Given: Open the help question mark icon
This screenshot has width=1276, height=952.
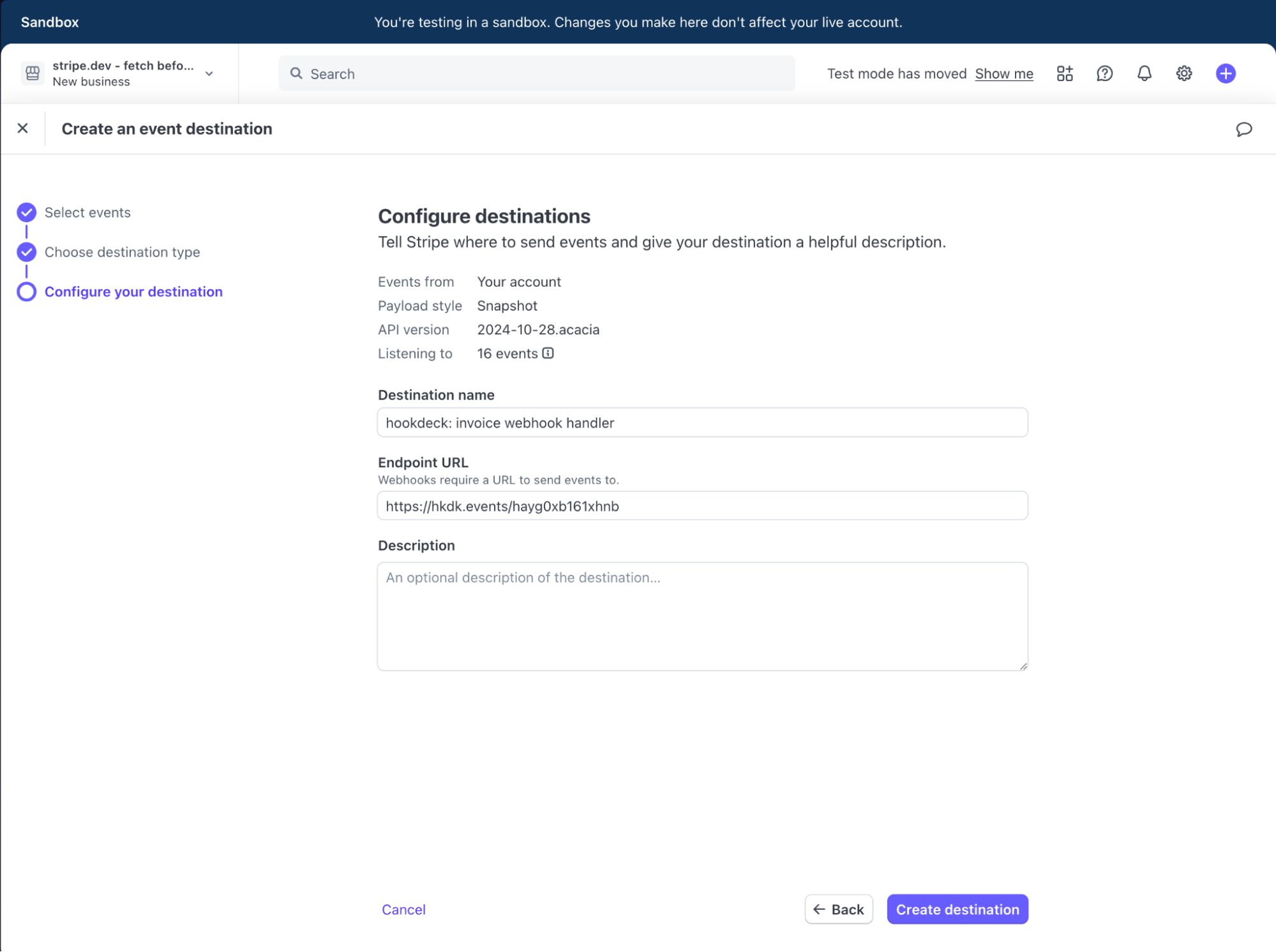Looking at the screenshot, I should click(1104, 73).
